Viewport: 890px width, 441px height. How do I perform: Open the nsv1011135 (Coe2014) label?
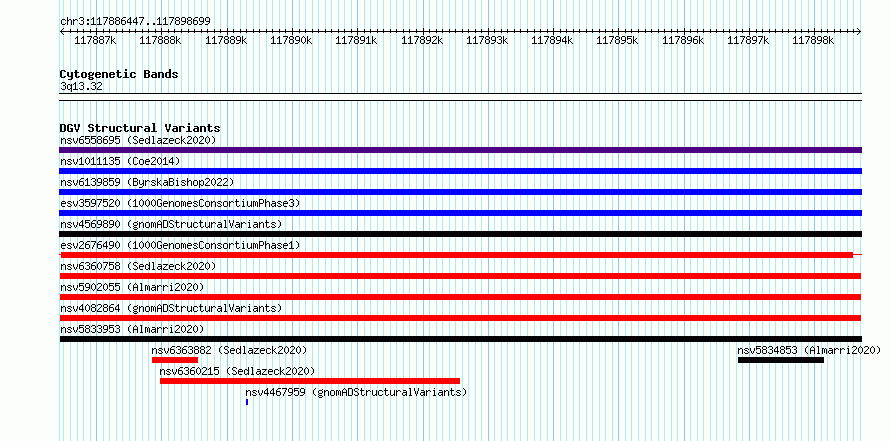[x=120, y=161]
